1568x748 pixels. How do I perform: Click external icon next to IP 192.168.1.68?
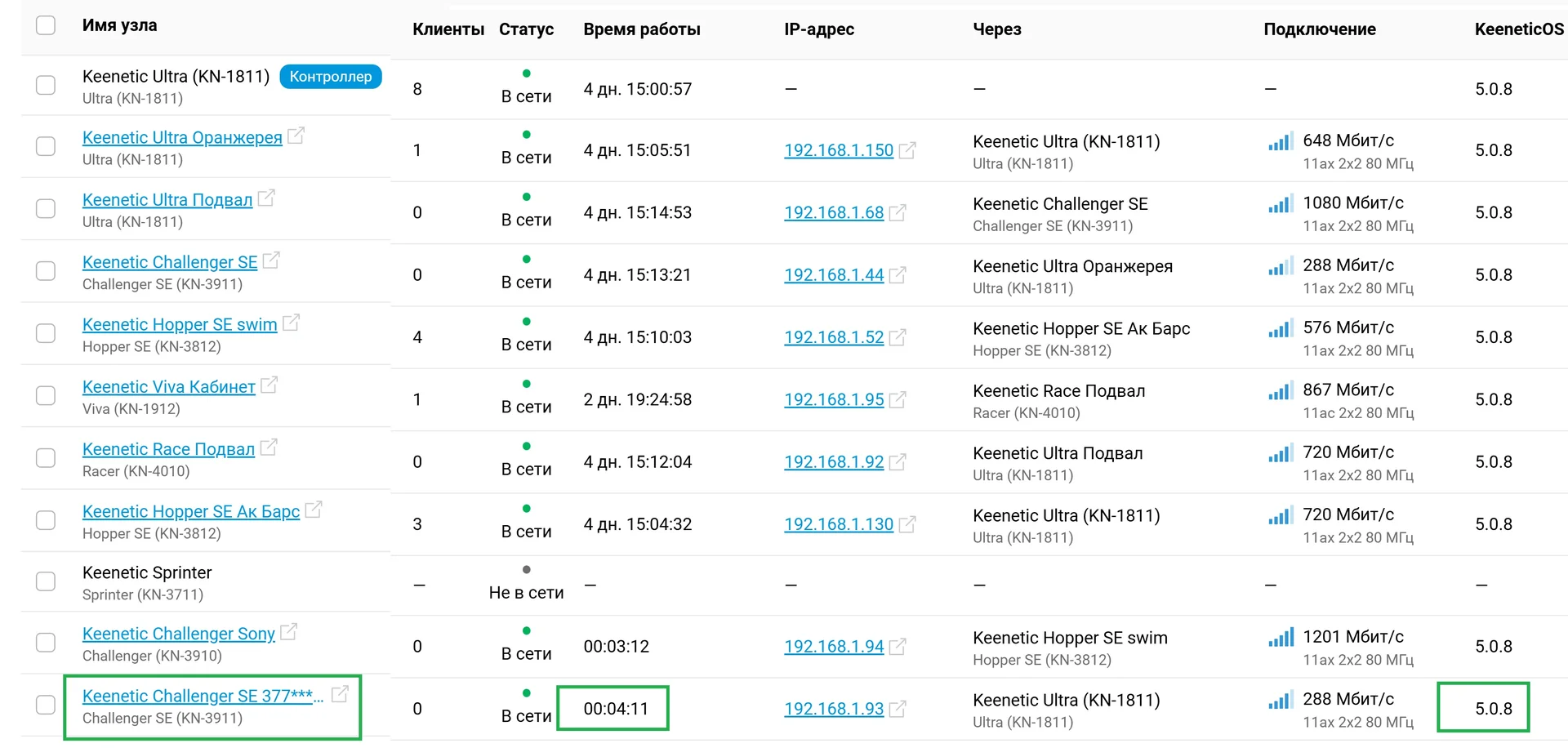[x=898, y=212]
